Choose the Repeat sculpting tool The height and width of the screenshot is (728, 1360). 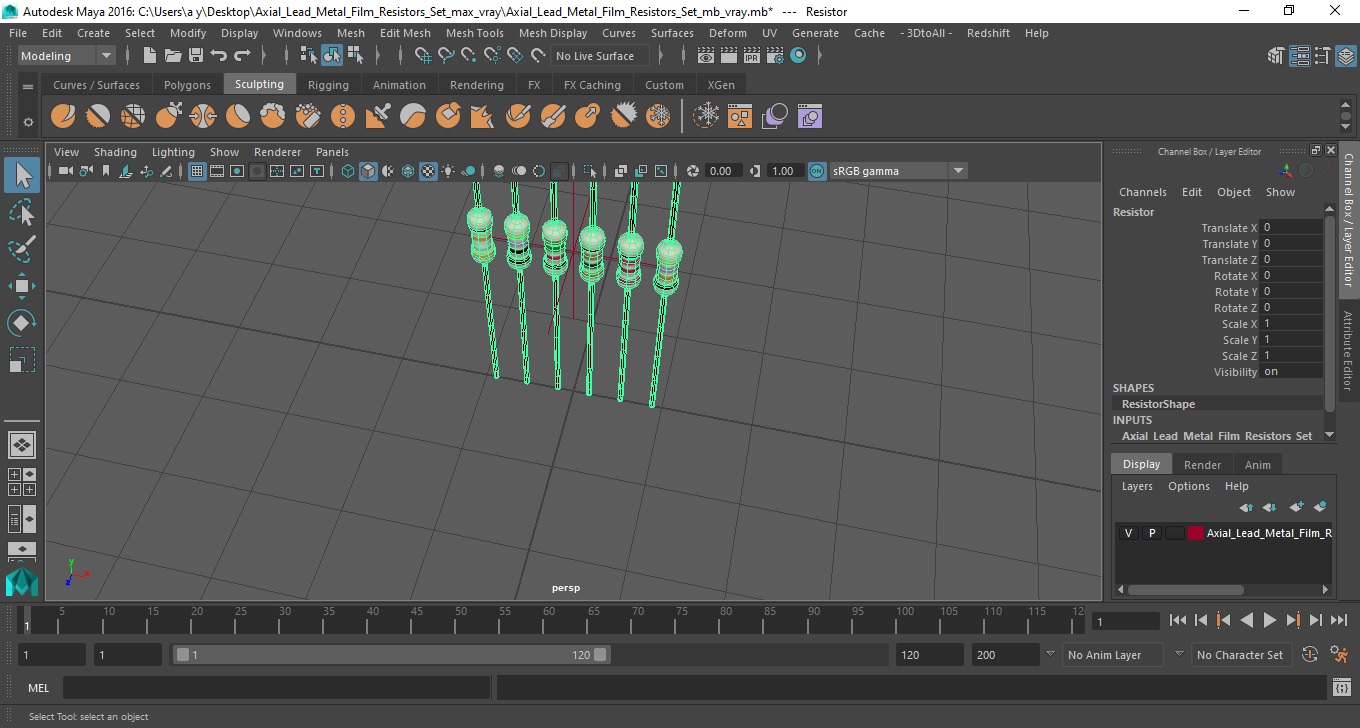pyautogui.click(x=343, y=117)
